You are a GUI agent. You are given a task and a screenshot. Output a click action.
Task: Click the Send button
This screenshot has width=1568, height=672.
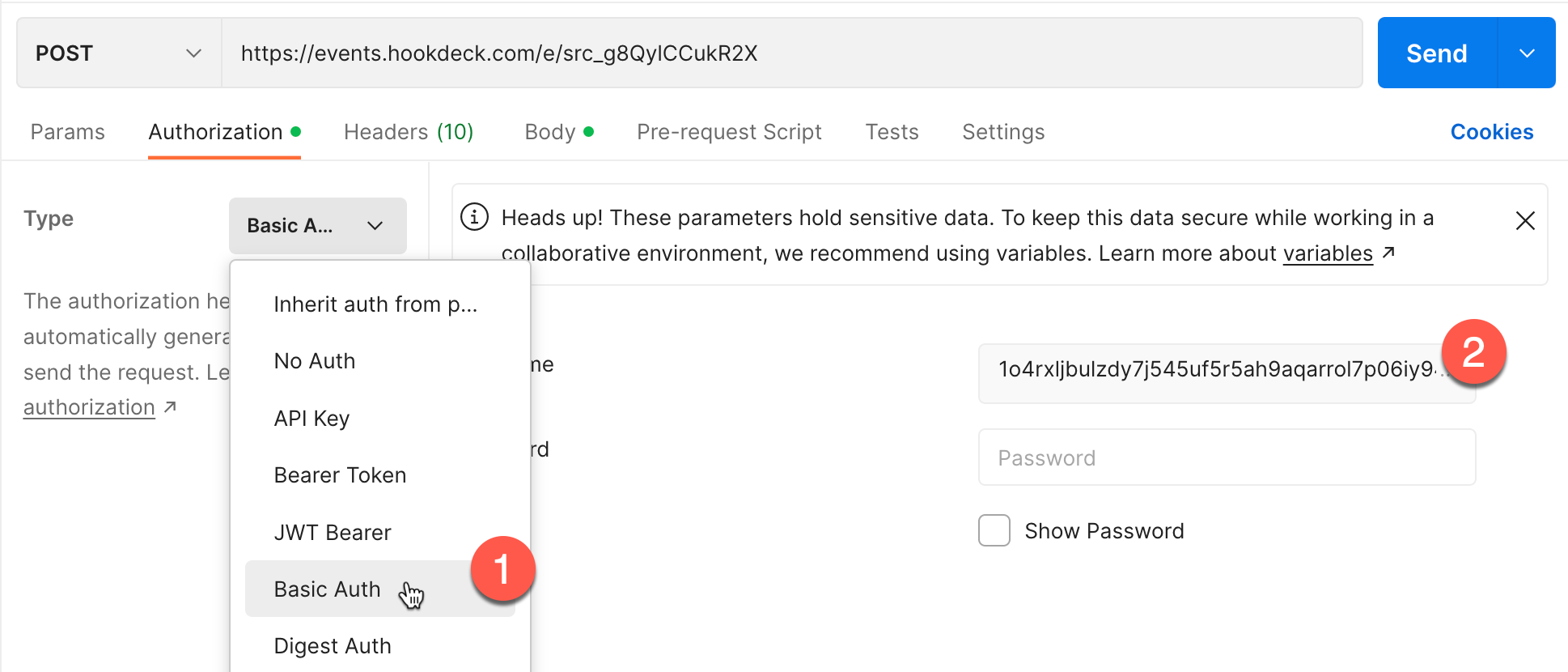click(x=1436, y=53)
